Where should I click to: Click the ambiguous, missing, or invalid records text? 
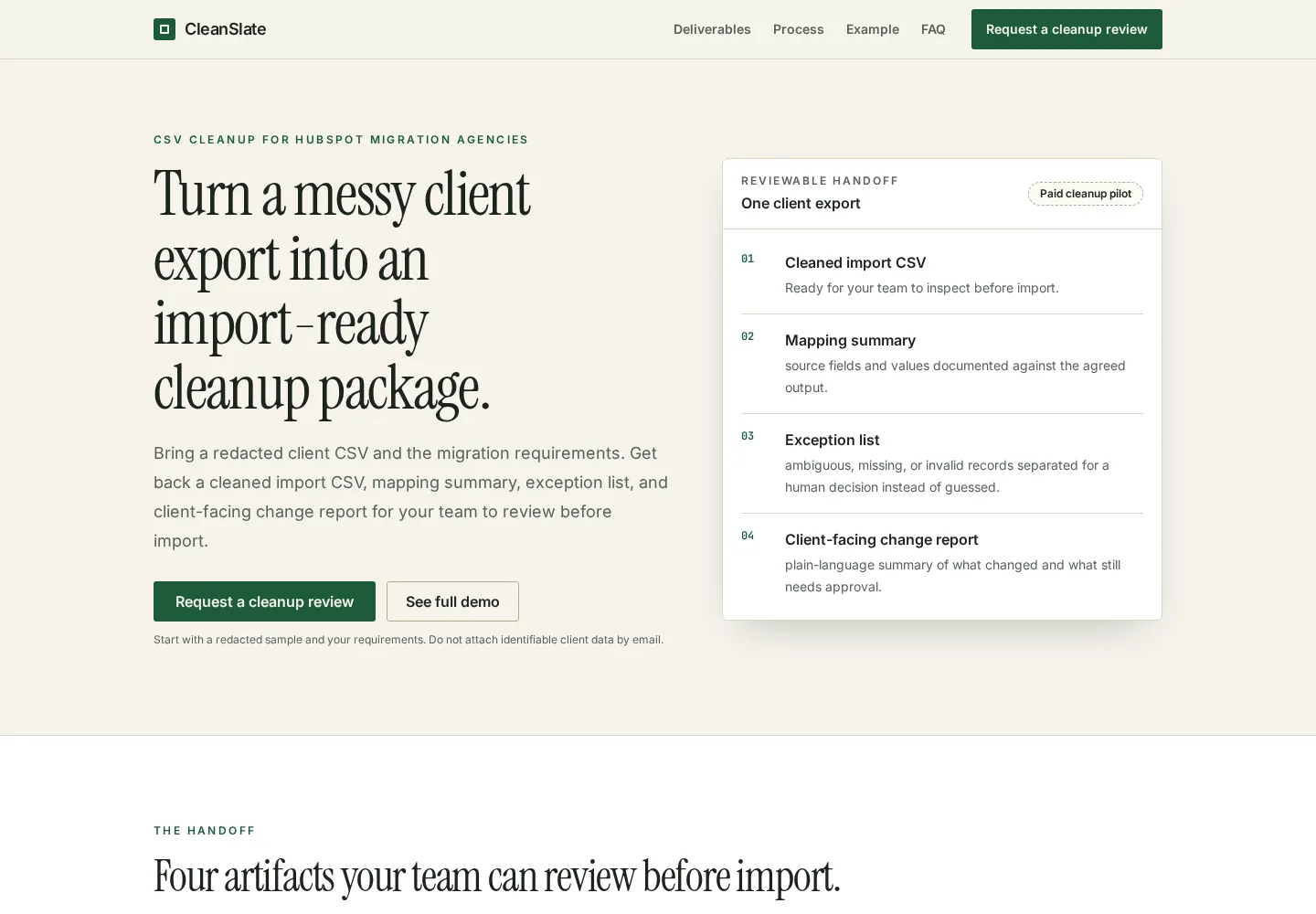(947, 476)
